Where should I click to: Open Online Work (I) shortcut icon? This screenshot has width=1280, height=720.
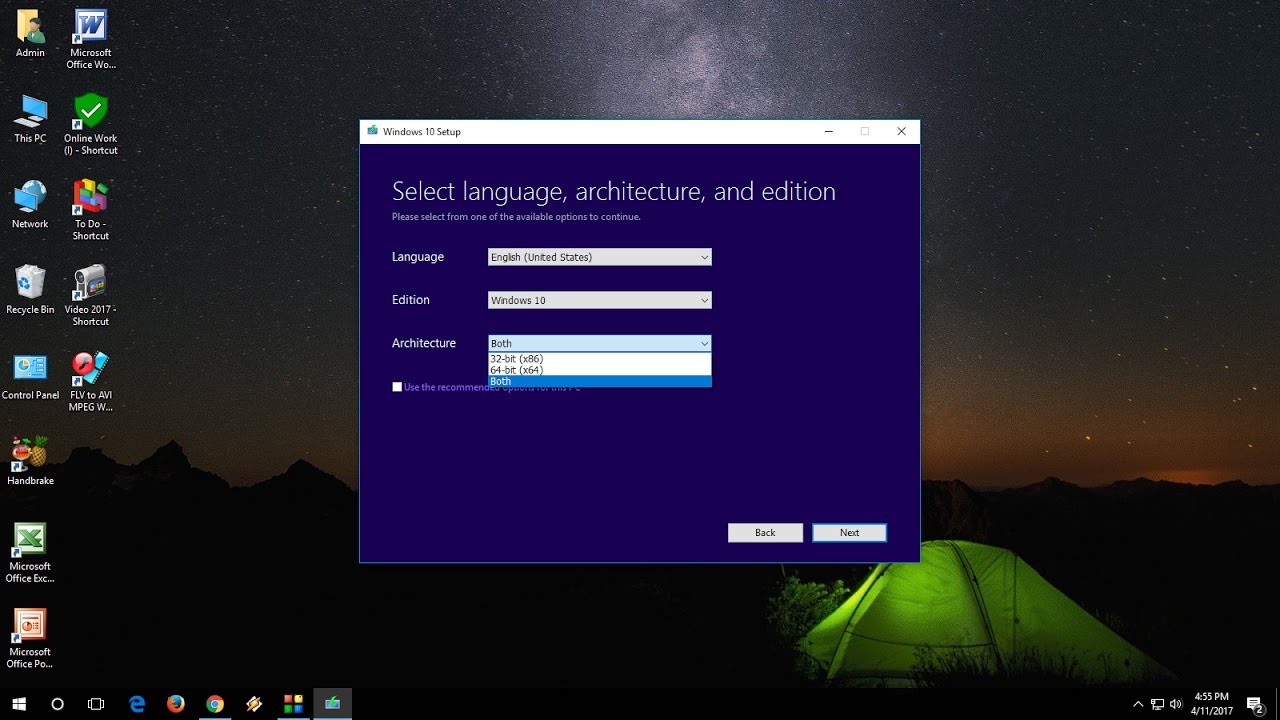[90, 125]
